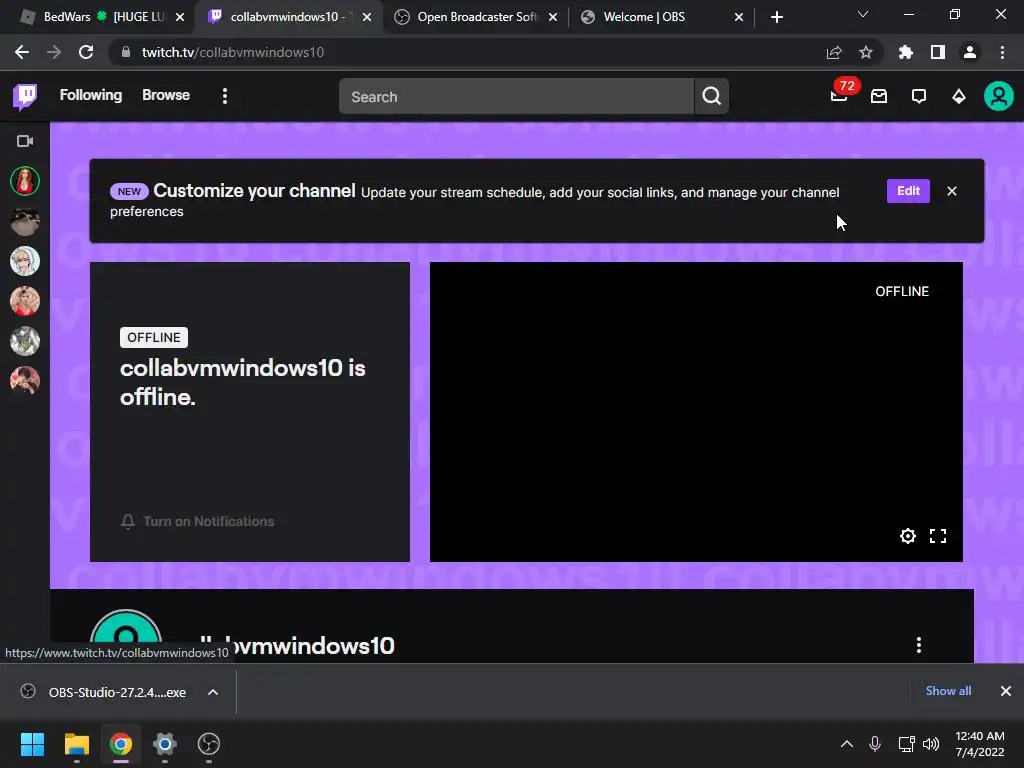
Task: Go to the Following page
Action: [91, 95]
